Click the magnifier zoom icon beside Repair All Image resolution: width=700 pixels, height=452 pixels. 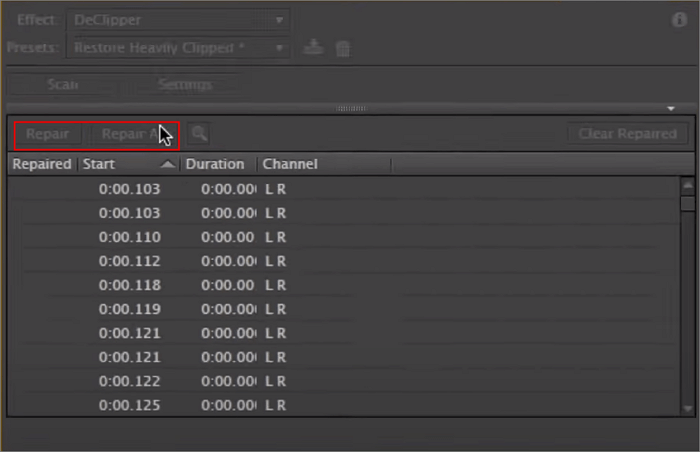pos(200,133)
